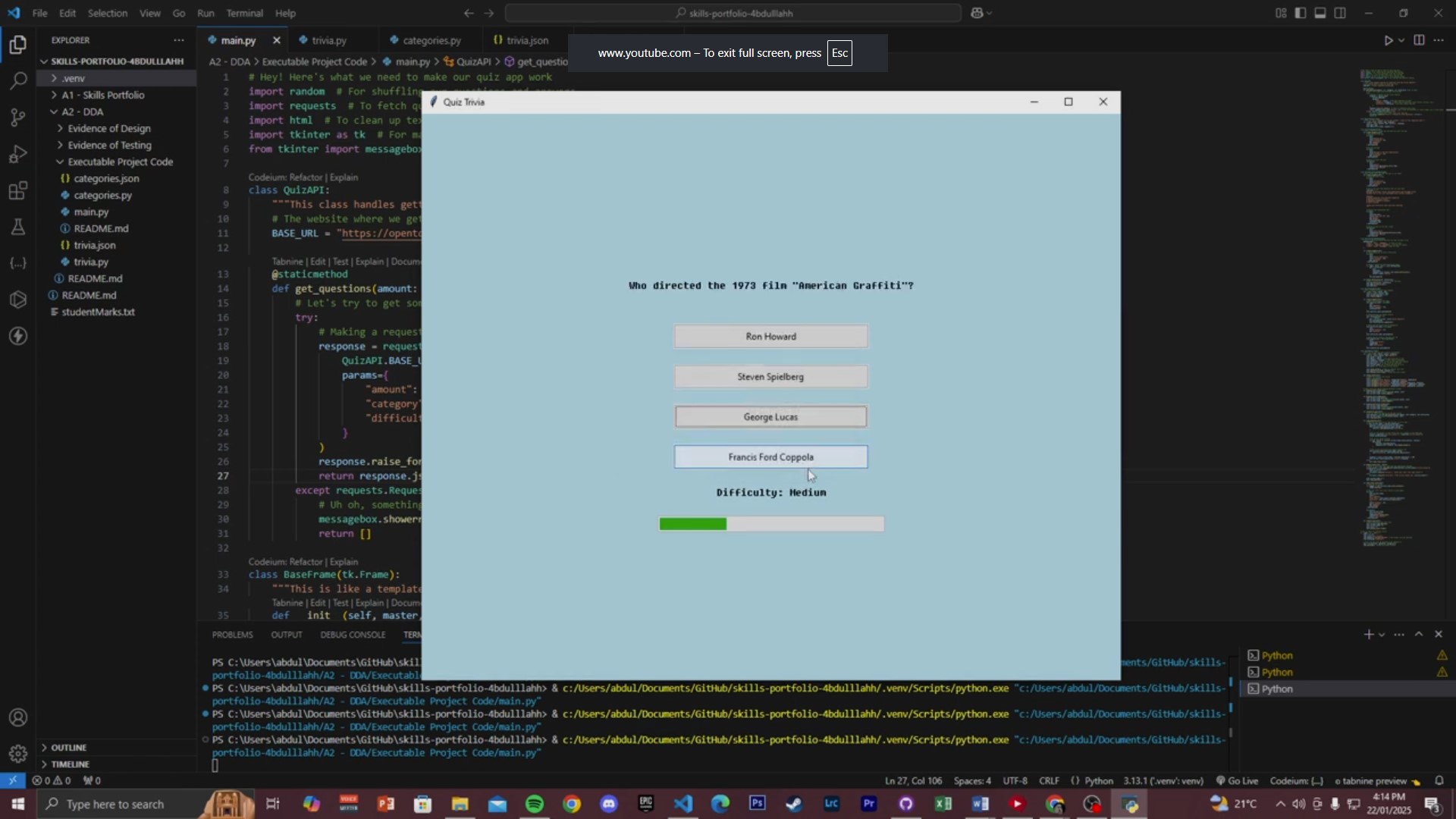
Task: Add a new terminal with plus icon
Action: click(1368, 635)
